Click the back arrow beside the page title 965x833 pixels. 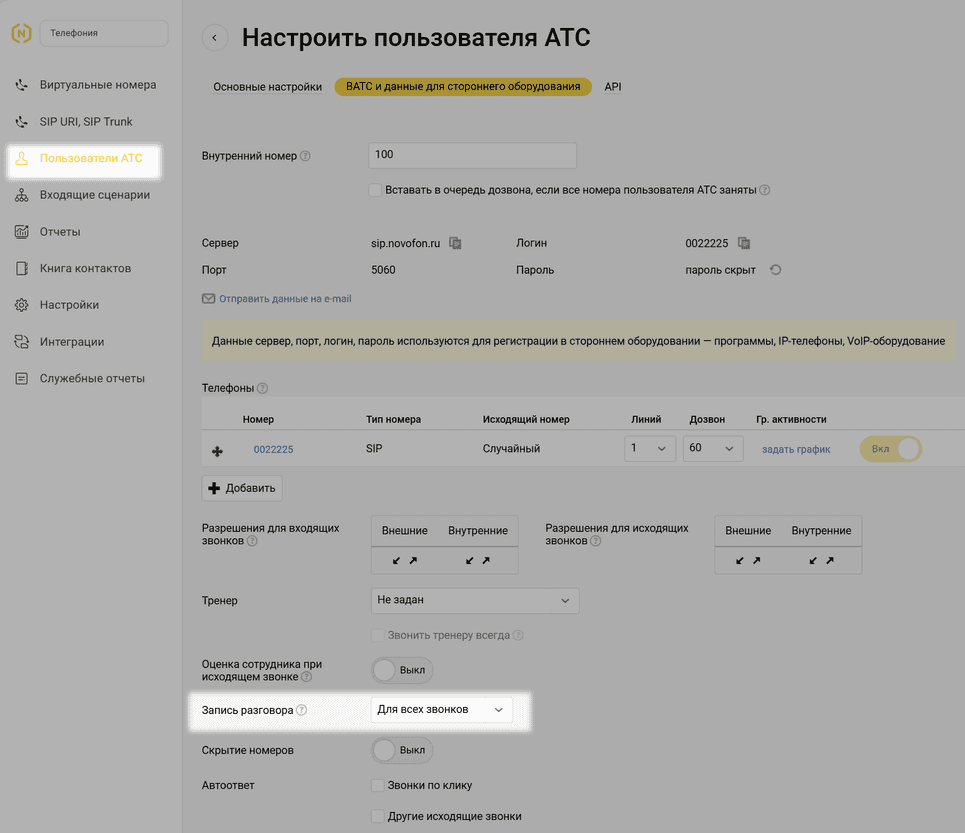[x=215, y=38]
